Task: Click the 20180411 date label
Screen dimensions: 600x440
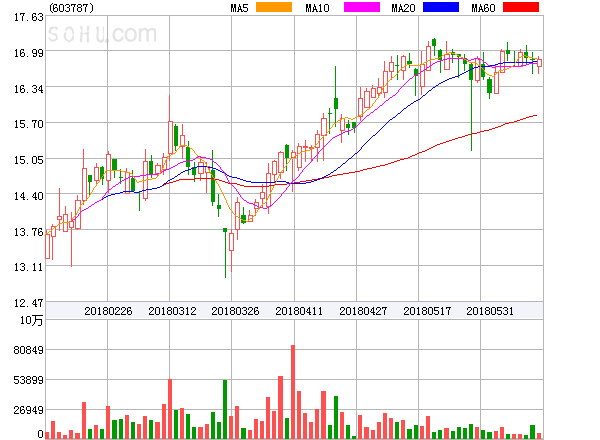Action: click(x=299, y=311)
